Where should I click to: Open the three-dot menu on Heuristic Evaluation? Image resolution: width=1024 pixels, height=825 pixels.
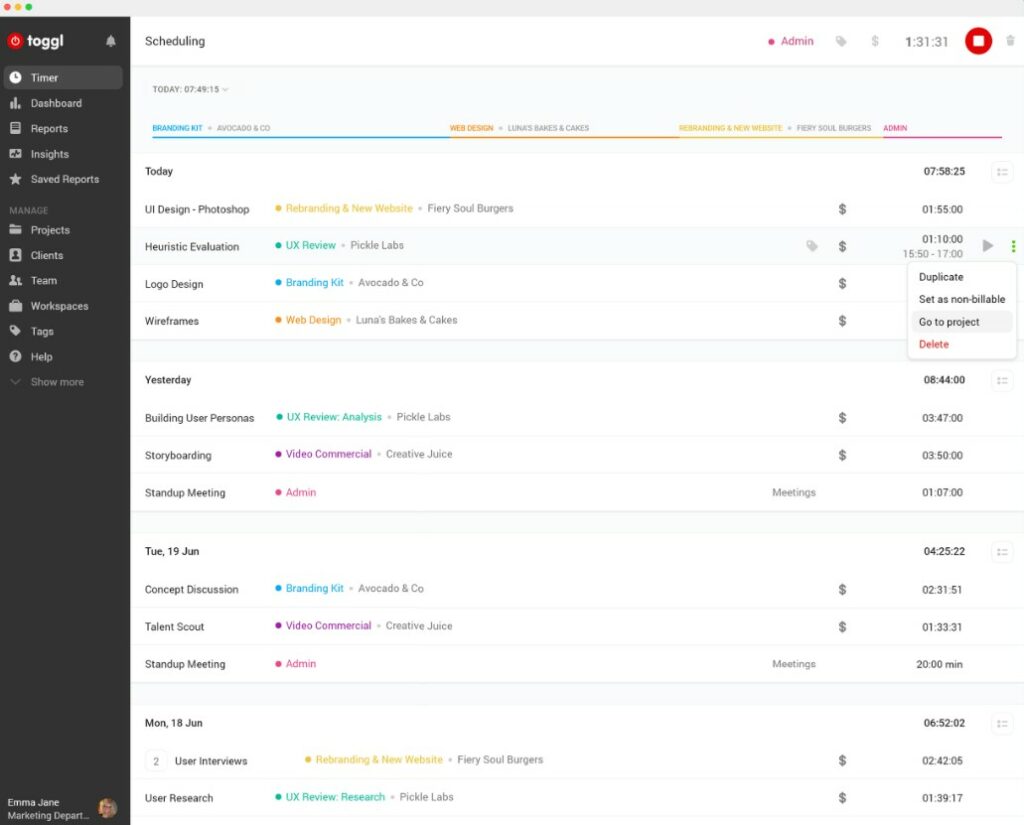(x=1013, y=245)
